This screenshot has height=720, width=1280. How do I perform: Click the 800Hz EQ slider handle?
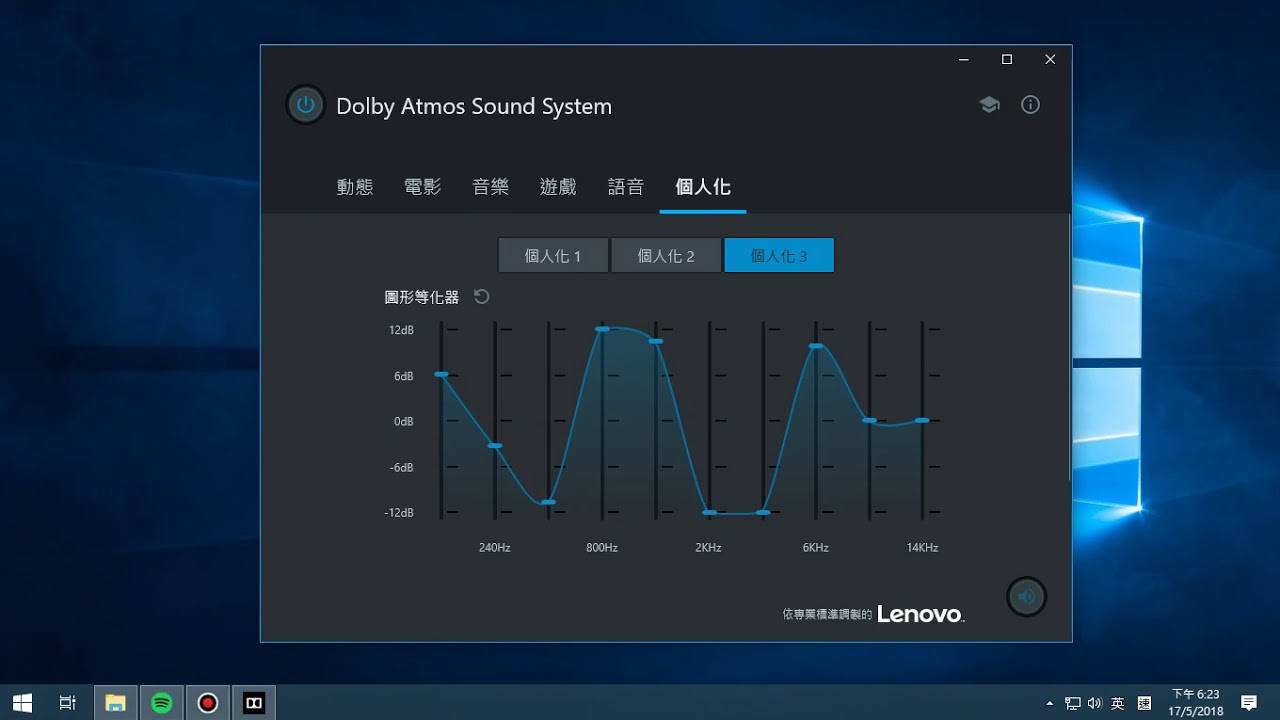tap(602, 329)
